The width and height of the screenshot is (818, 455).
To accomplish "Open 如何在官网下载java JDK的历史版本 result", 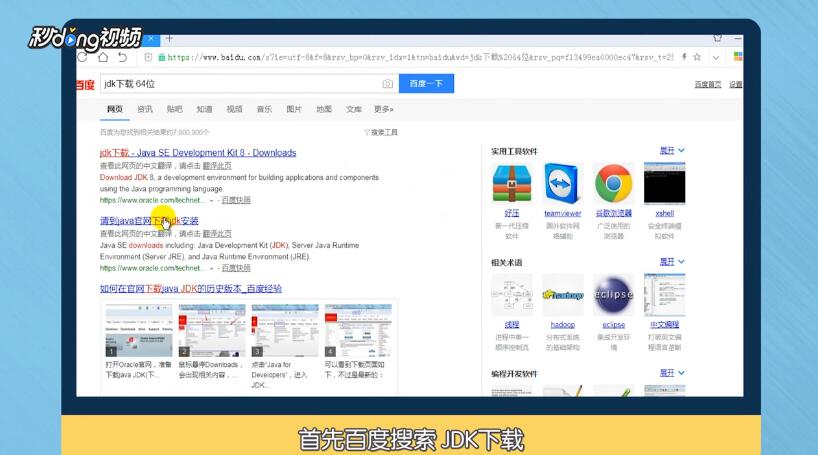I will (191, 289).
